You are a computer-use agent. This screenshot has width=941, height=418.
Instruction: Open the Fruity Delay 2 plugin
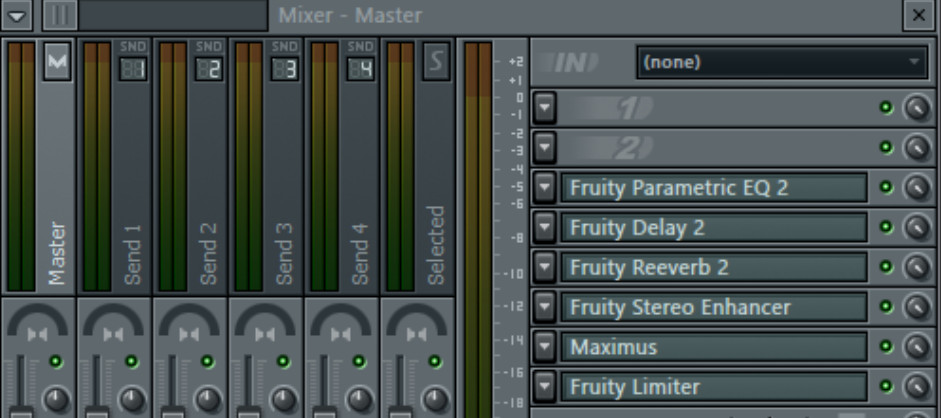point(714,228)
